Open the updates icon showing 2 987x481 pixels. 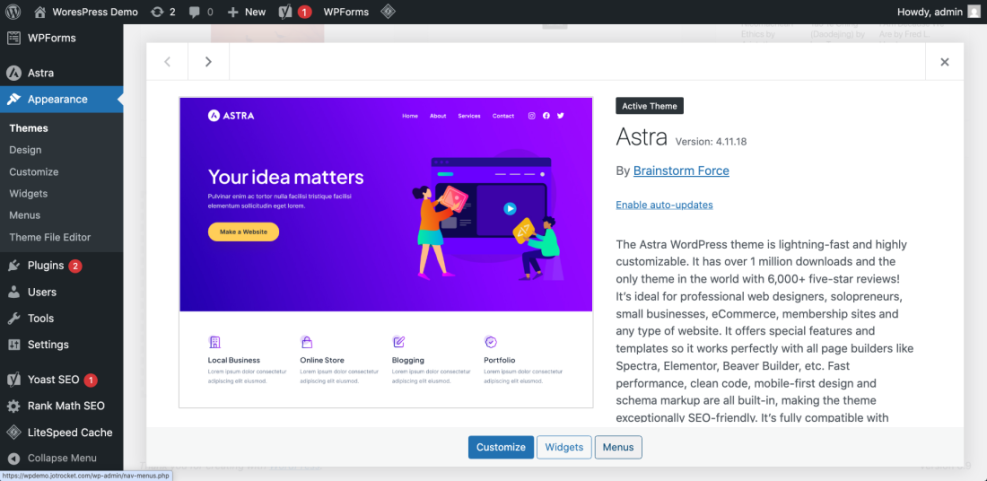click(157, 11)
